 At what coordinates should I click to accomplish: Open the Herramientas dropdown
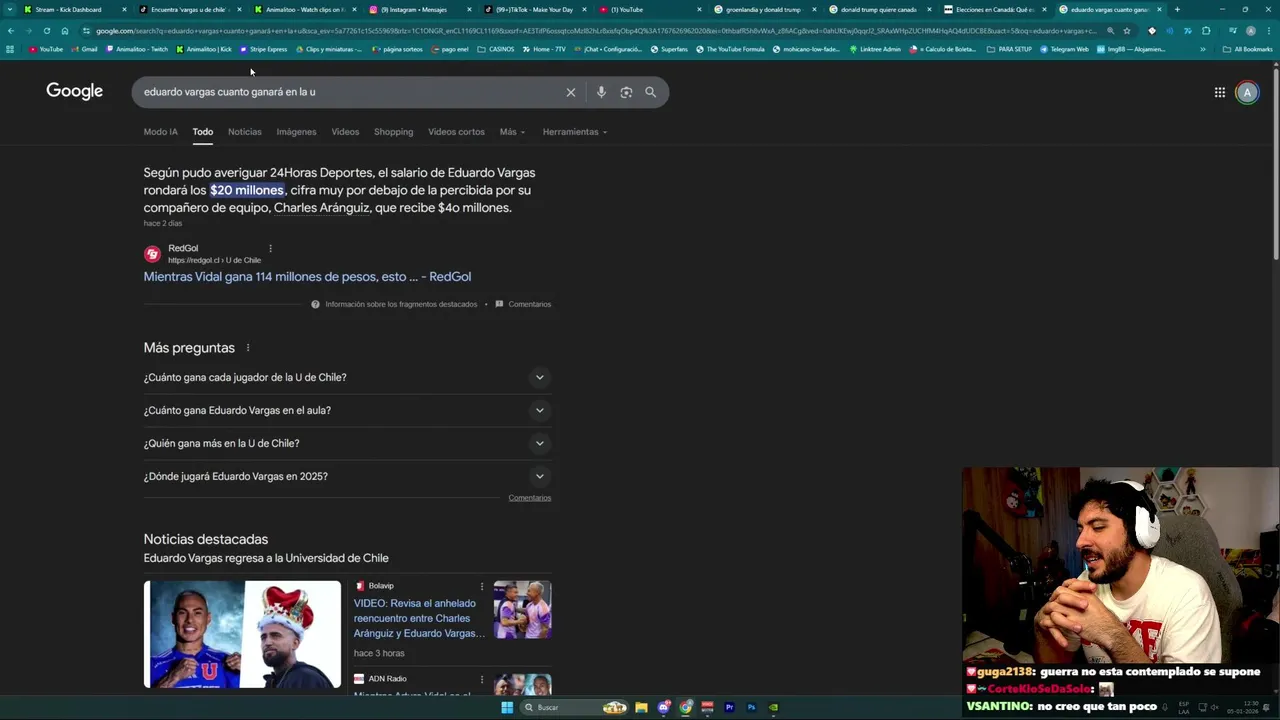click(575, 132)
